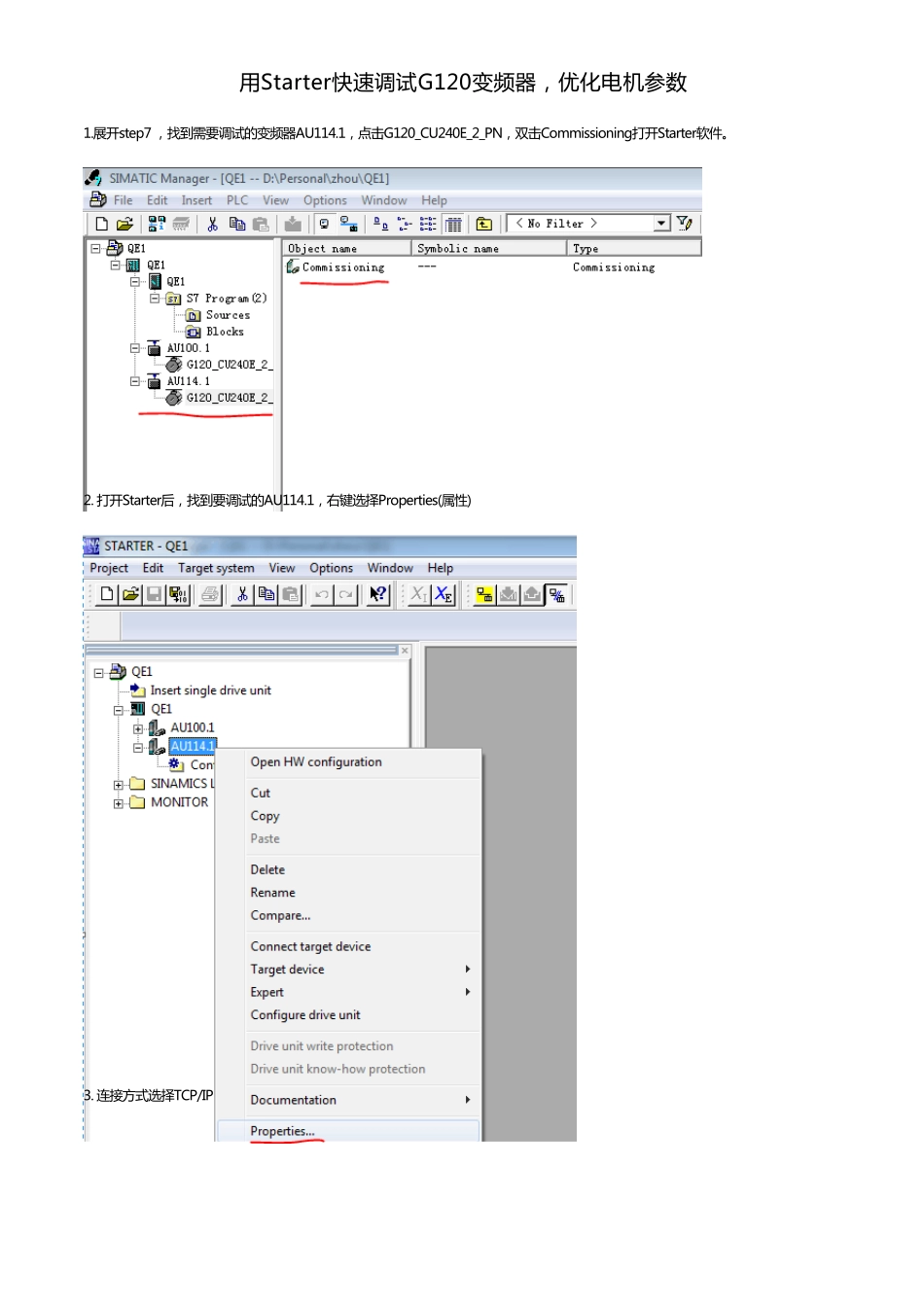Image resolution: width=924 pixels, height=1308 pixels.
Task: Click Cut scissors icon in STARTER toolbar
Action: pyautogui.click(x=242, y=594)
